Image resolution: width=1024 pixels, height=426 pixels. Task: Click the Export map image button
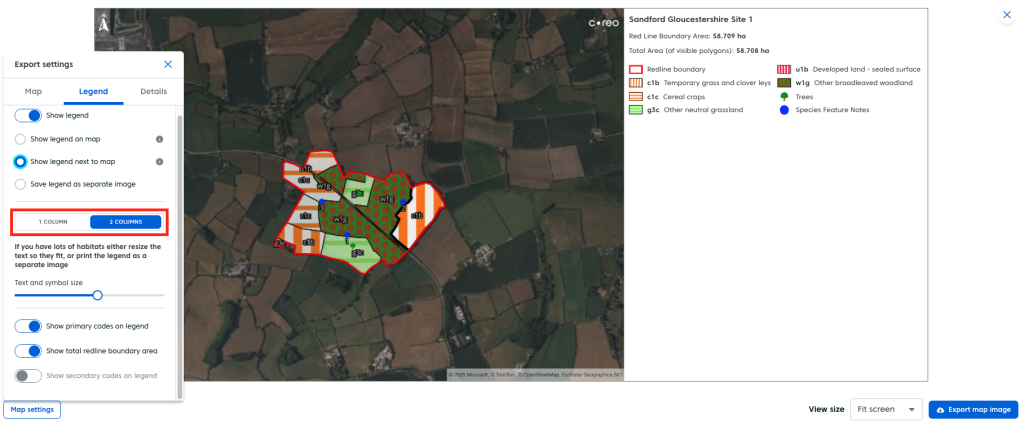[972, 410]
